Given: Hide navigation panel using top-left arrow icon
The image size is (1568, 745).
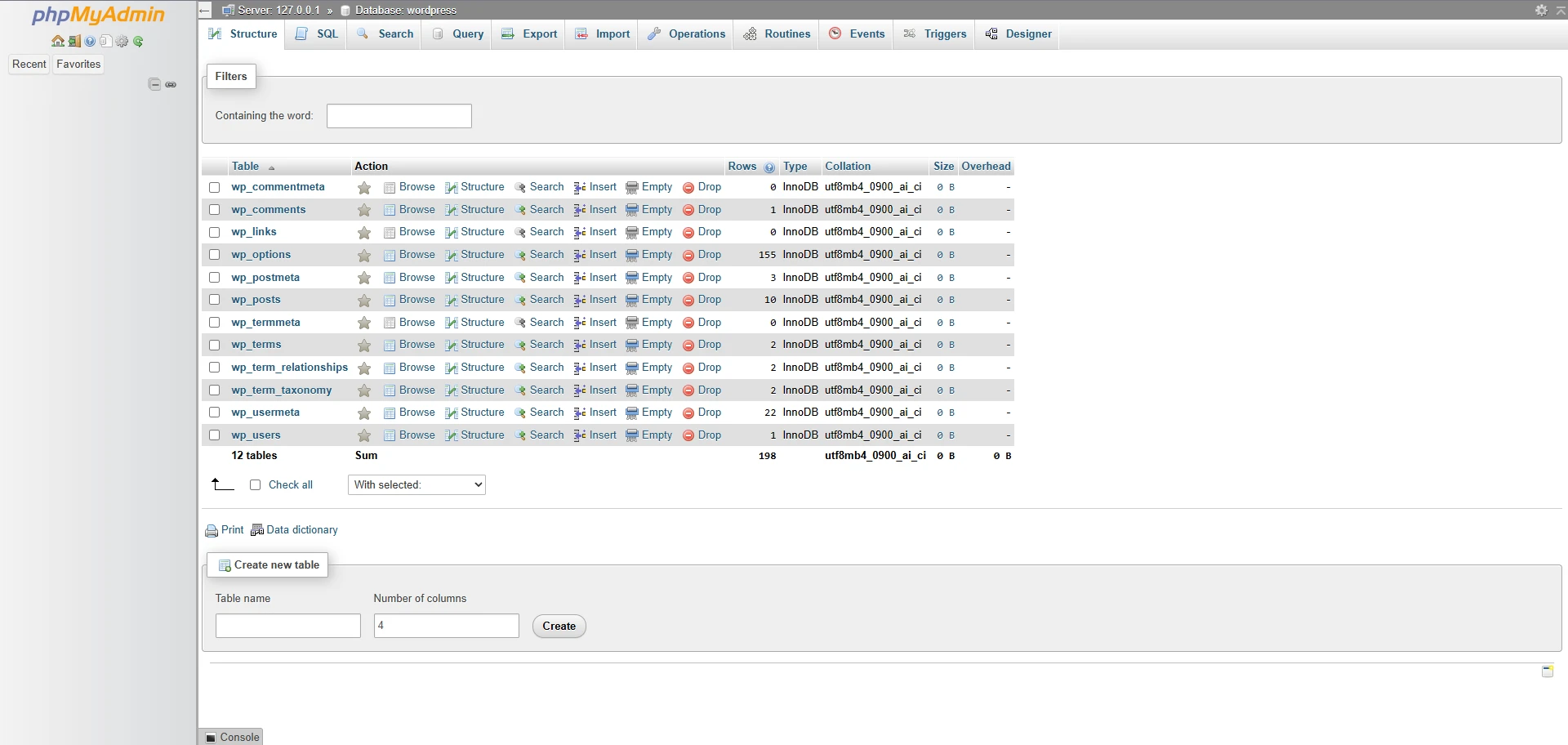Looking at the screenshot, I should (x=205, y=10).
